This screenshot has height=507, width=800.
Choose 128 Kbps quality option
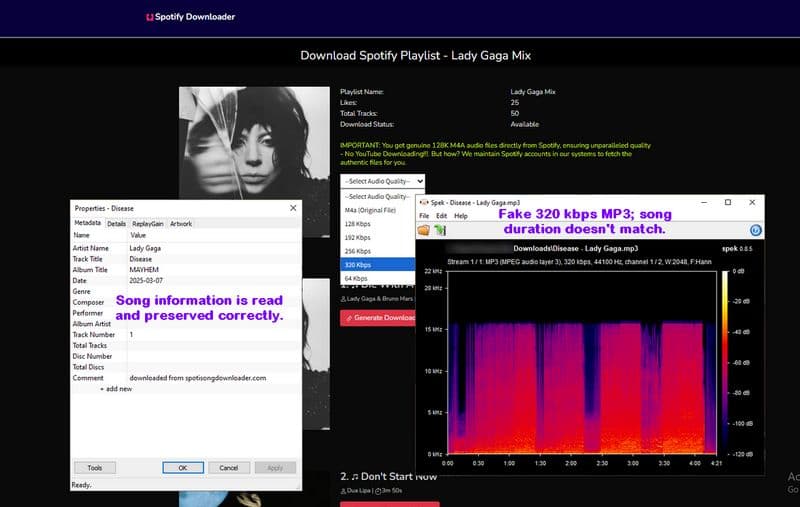(x=378, y=224)
